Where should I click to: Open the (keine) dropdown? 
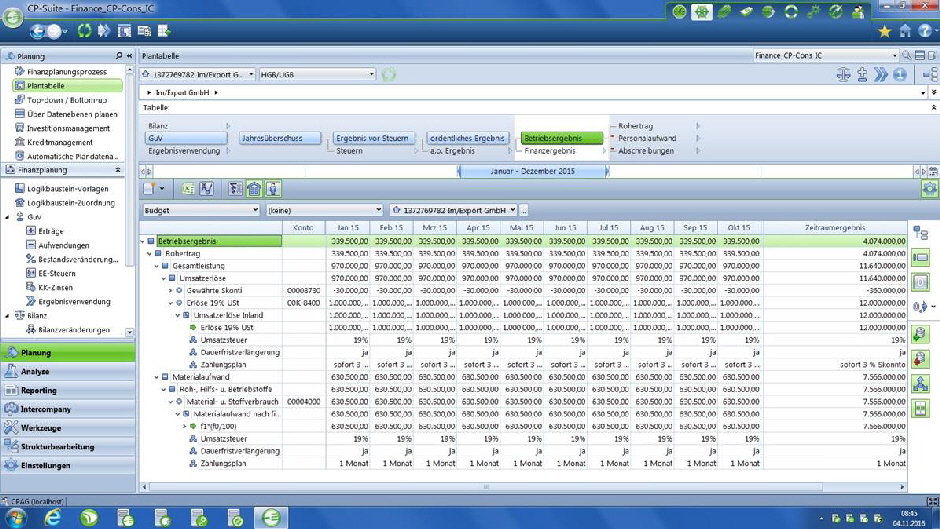click(325, 211)
